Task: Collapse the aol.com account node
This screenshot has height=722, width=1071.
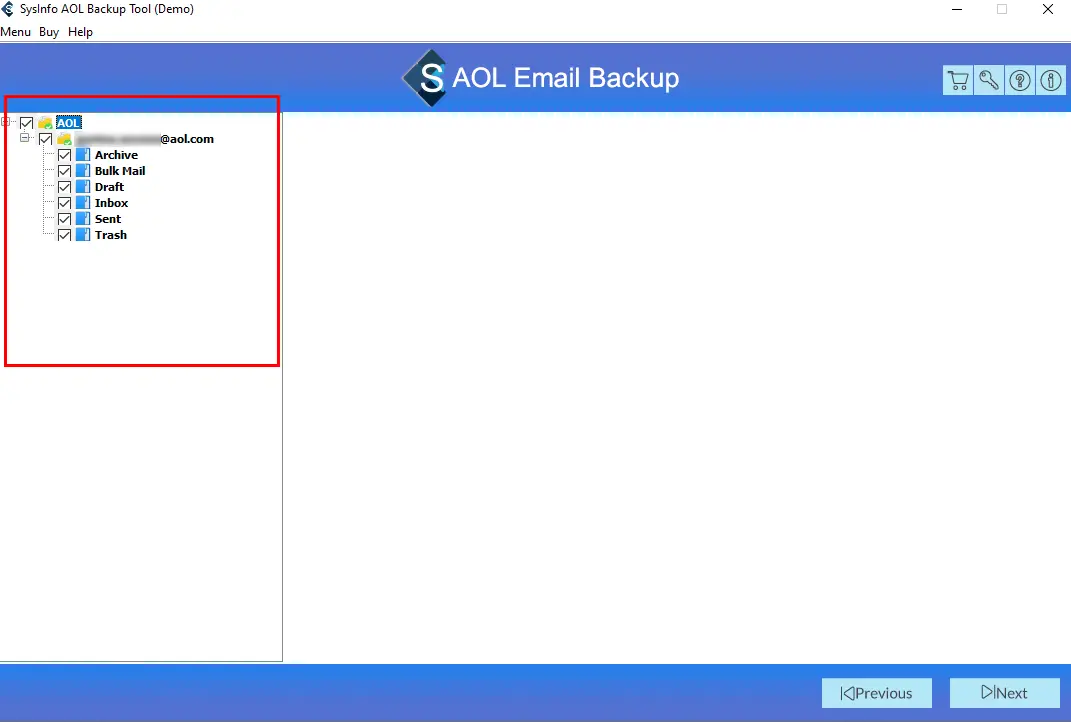Action: click(25, 138)
